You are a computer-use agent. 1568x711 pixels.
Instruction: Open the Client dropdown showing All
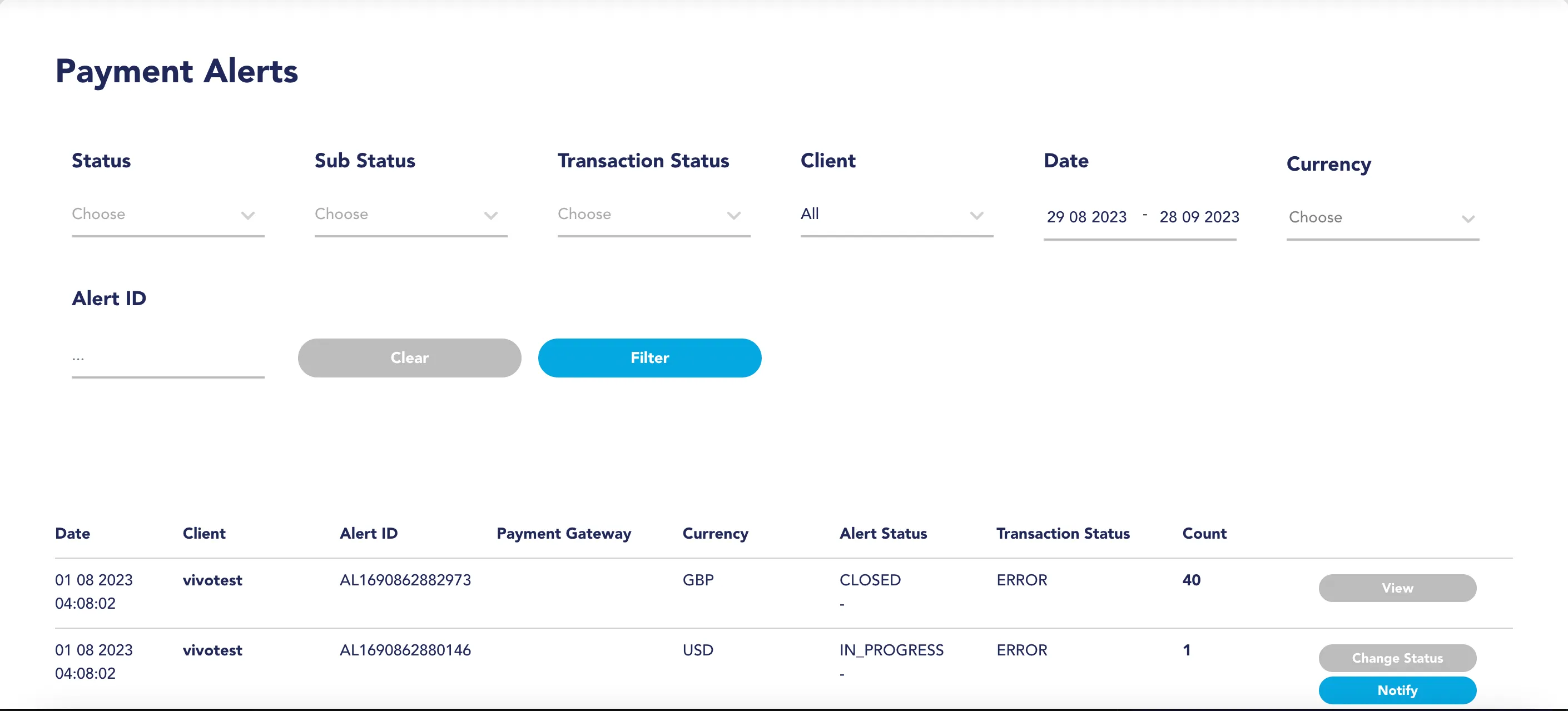click(896, 214)
